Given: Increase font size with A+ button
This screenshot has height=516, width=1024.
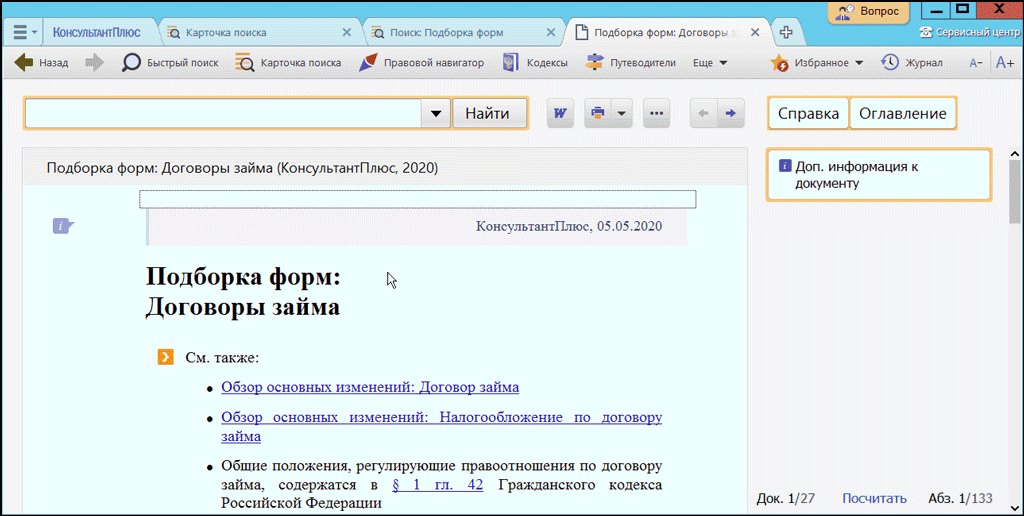Looking at the screenshot, I should [x=1004, y=63].
